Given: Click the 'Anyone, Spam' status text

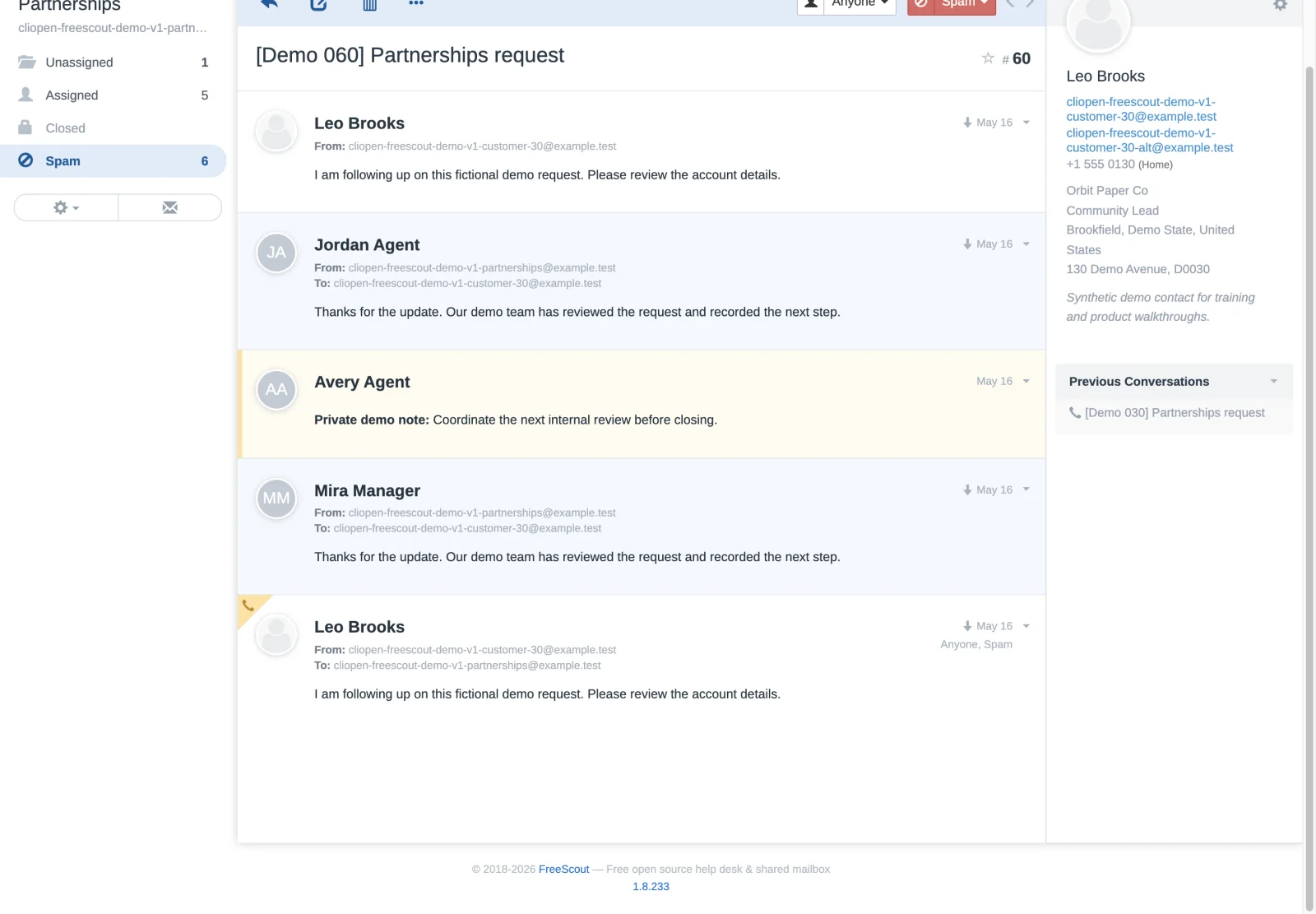Looking at the screenshot, I should (976, 644).
